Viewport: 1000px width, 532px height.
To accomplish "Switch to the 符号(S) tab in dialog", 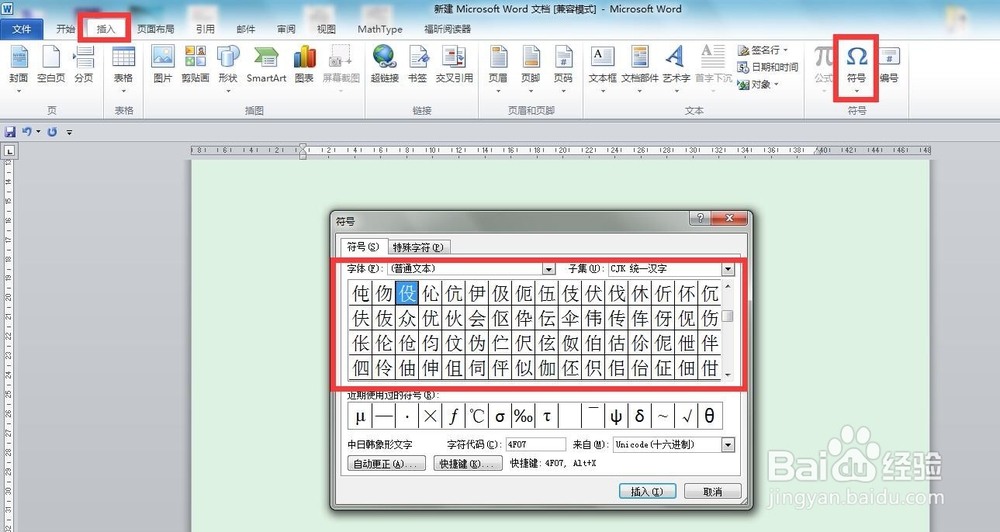I will coord(363,246).
